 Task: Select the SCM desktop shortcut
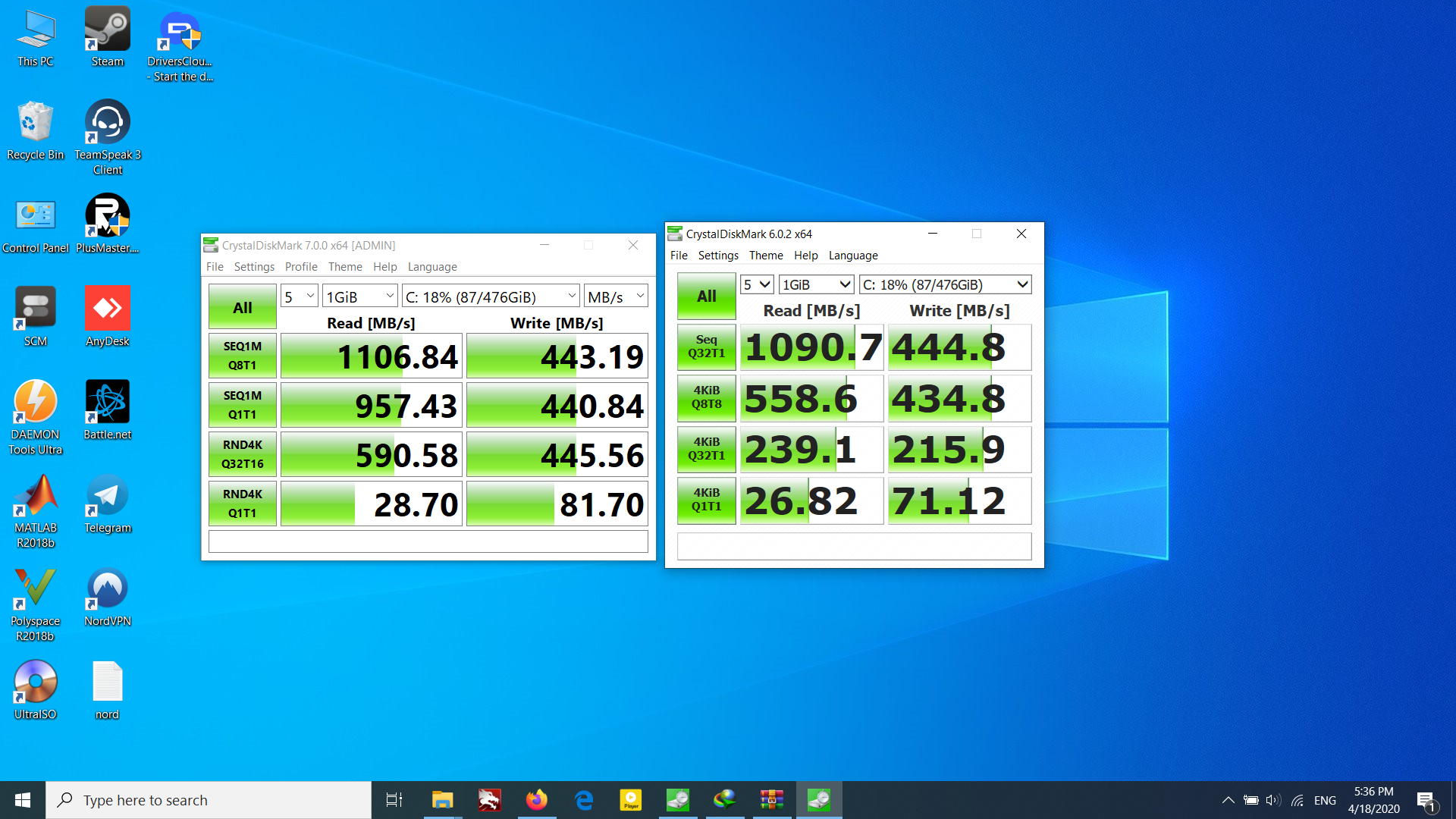pos(36,317)
